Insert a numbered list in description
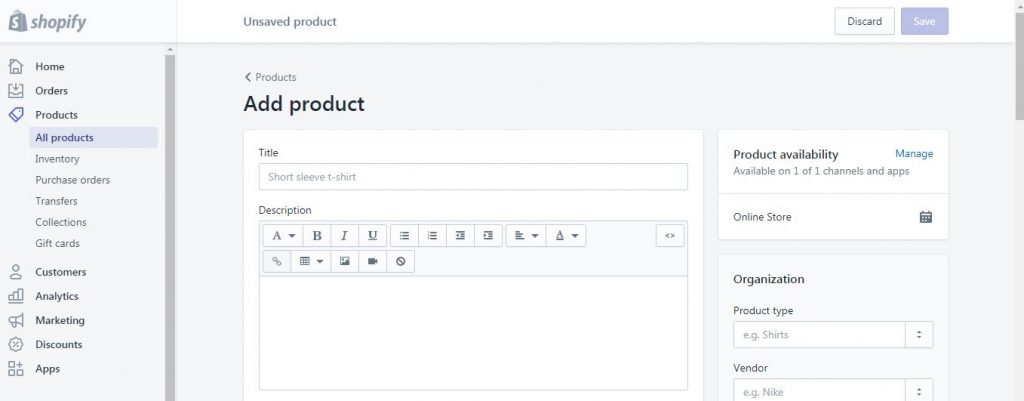This screenshot has height=401, width=1024. 432,236
